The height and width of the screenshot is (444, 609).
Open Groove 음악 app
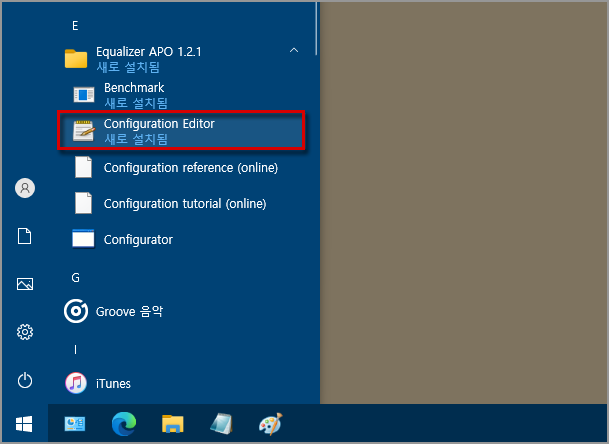(181, 311)
